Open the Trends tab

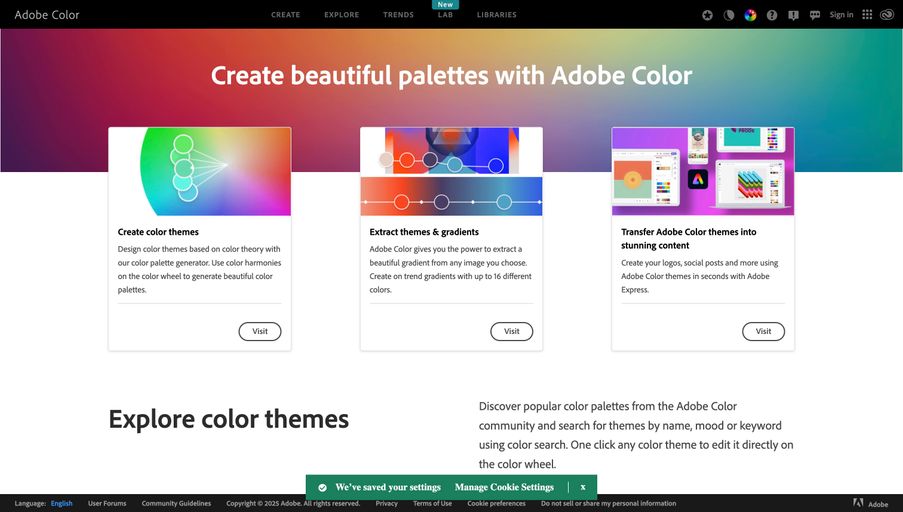point(399,15)
